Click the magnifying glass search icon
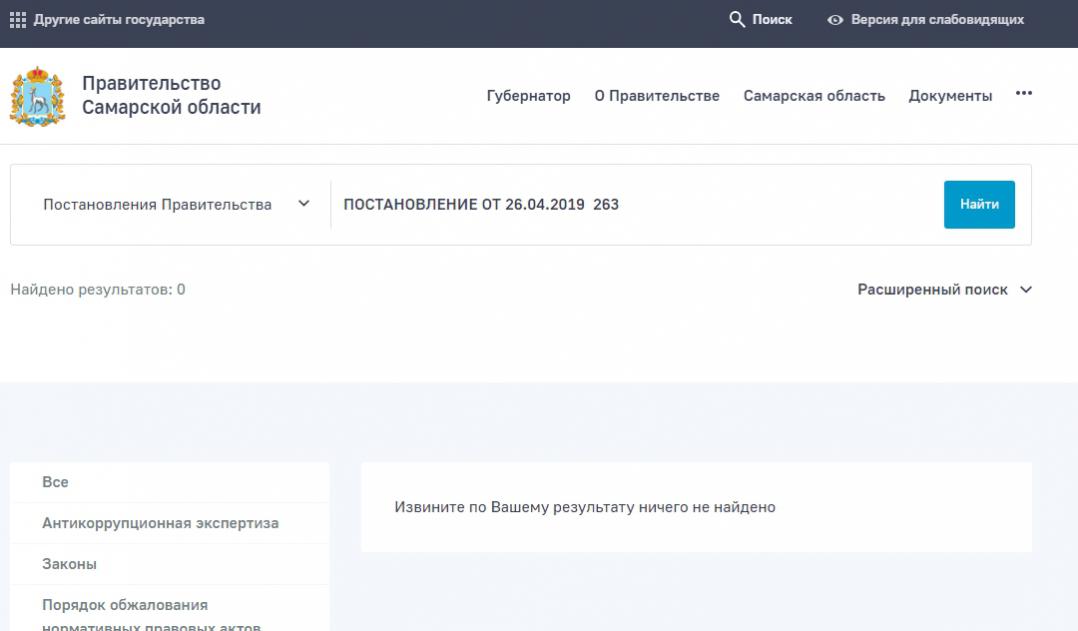The width and height of the screenshot is (1078, 631). coord(737,20)
